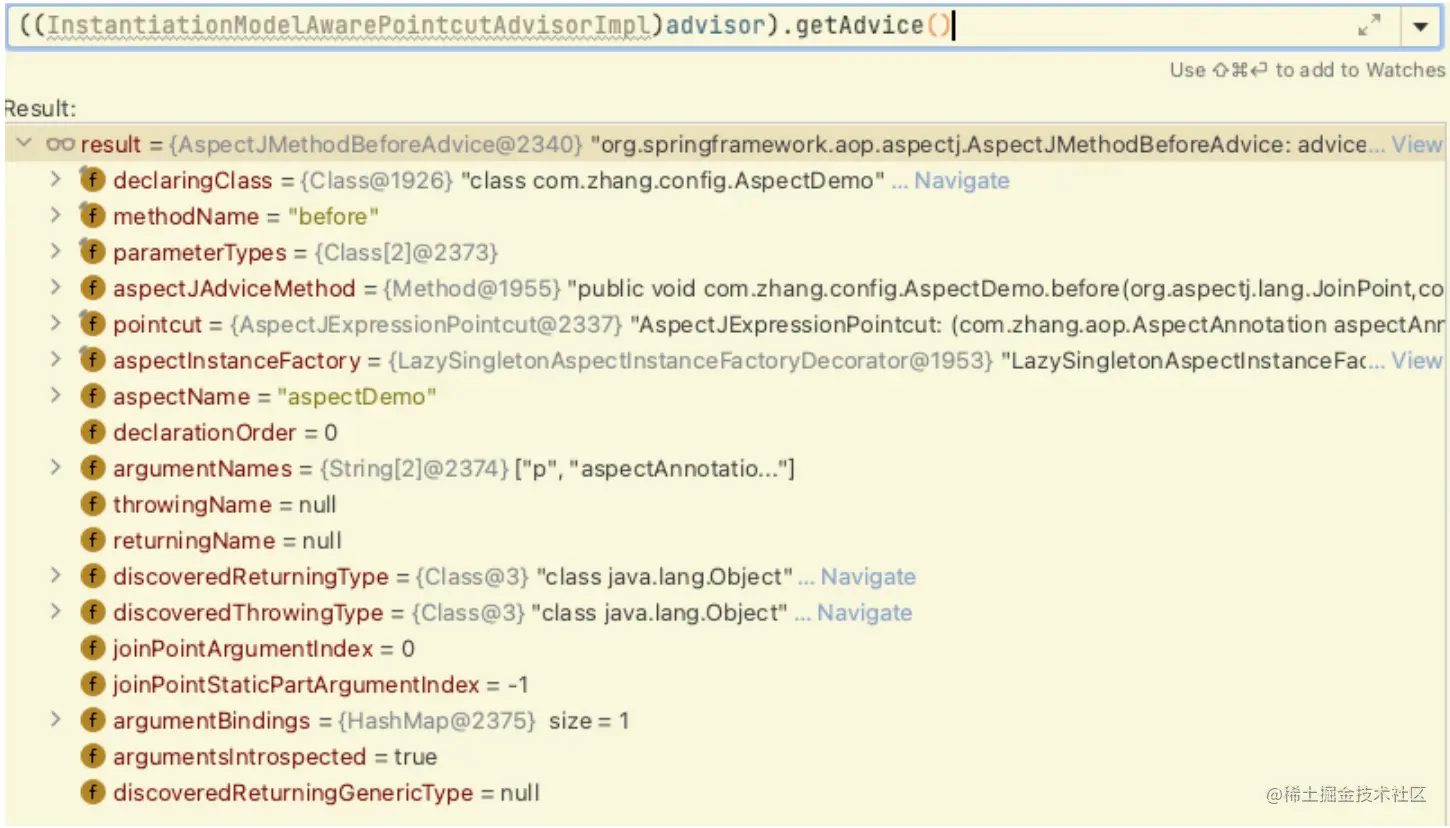Open the expression history dropdown arrow

click(1420, 27)
